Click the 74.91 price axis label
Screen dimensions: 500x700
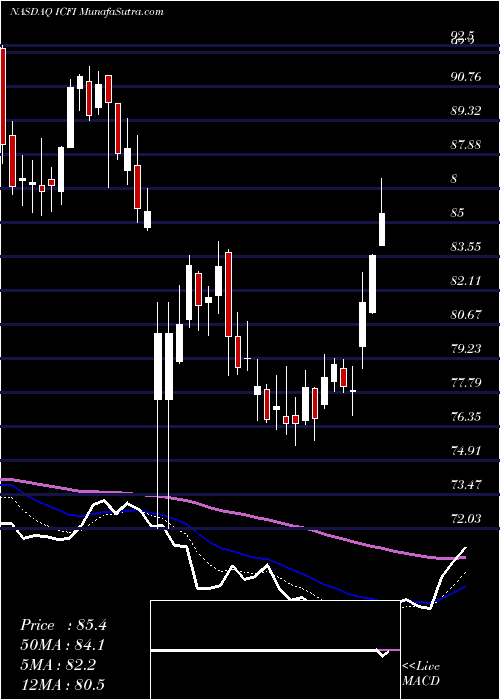[x=466, y=450]
